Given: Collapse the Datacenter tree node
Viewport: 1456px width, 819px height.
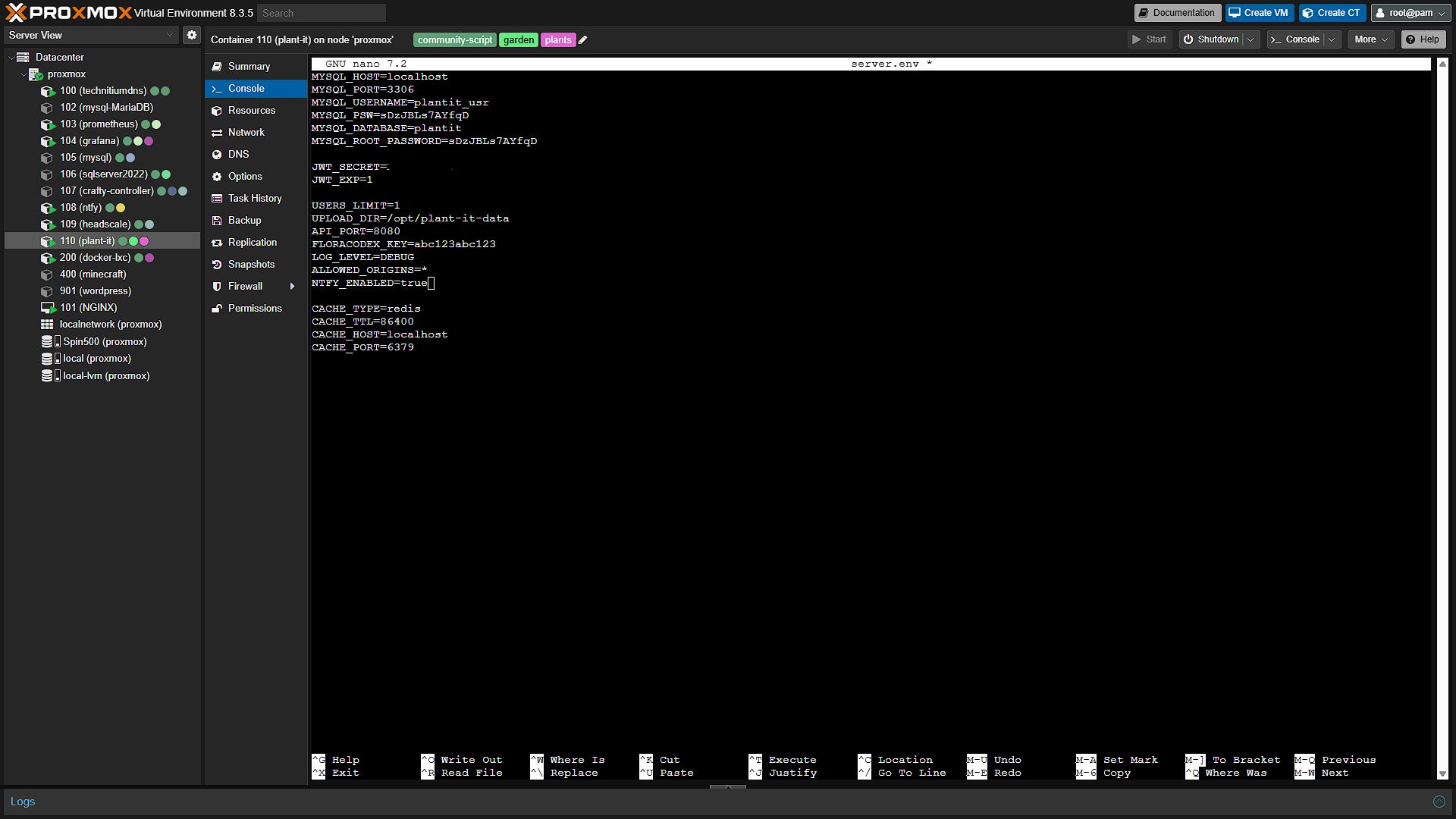Looking at the screenshot, I should coord(11,58).
